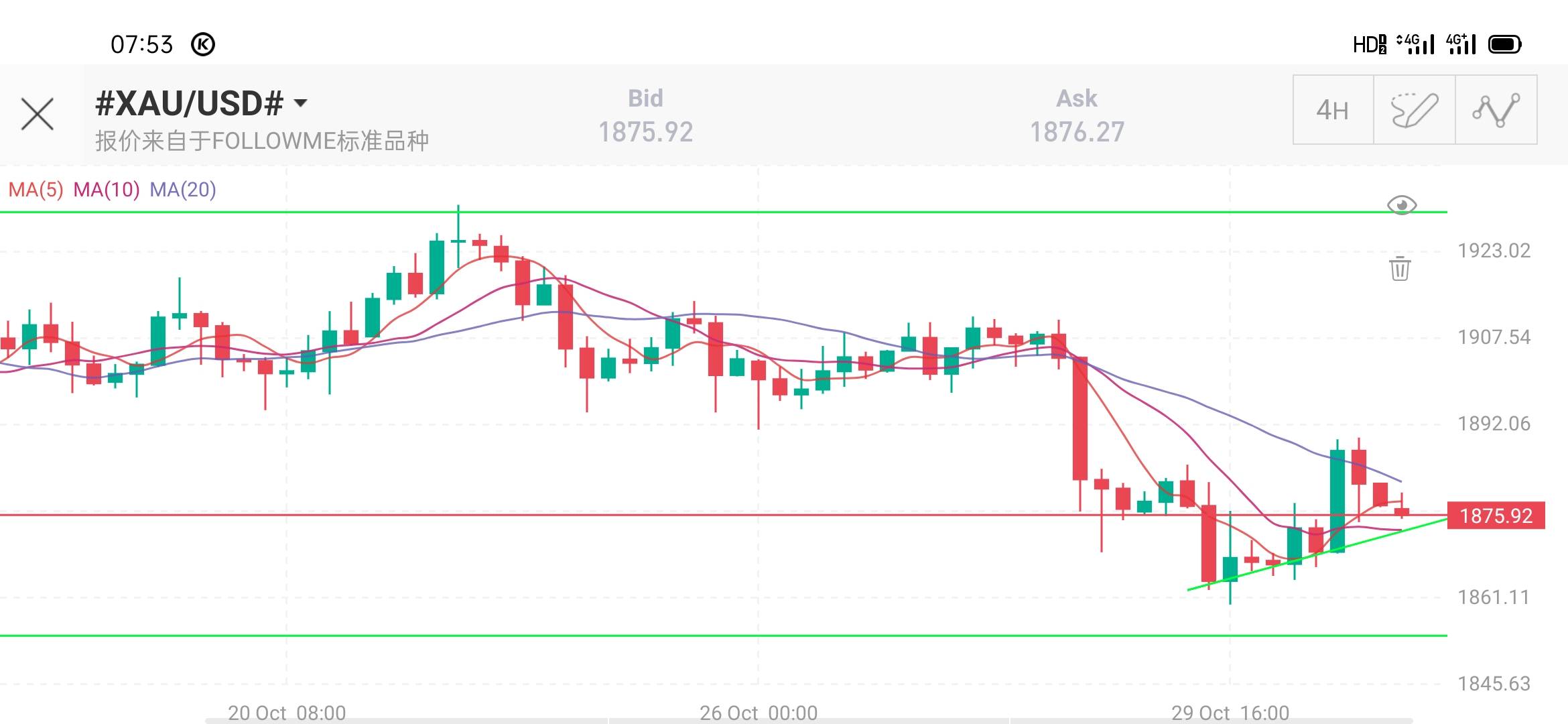The width and height of the screenshot is (1568, 724).
Task: Select the MA(10) indicator label
Action: point(107,190)
